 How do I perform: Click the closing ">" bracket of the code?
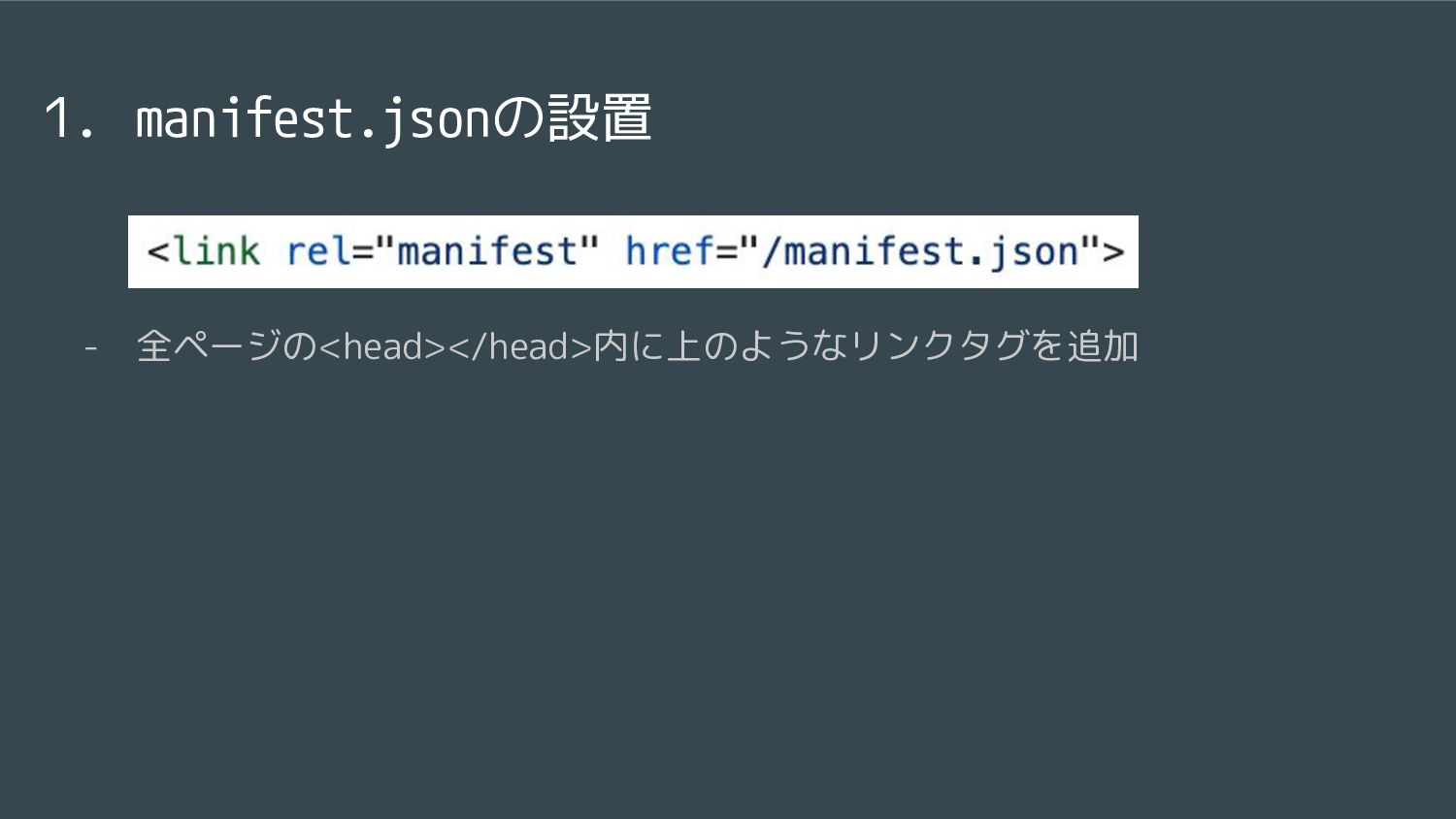point(1113,252)
